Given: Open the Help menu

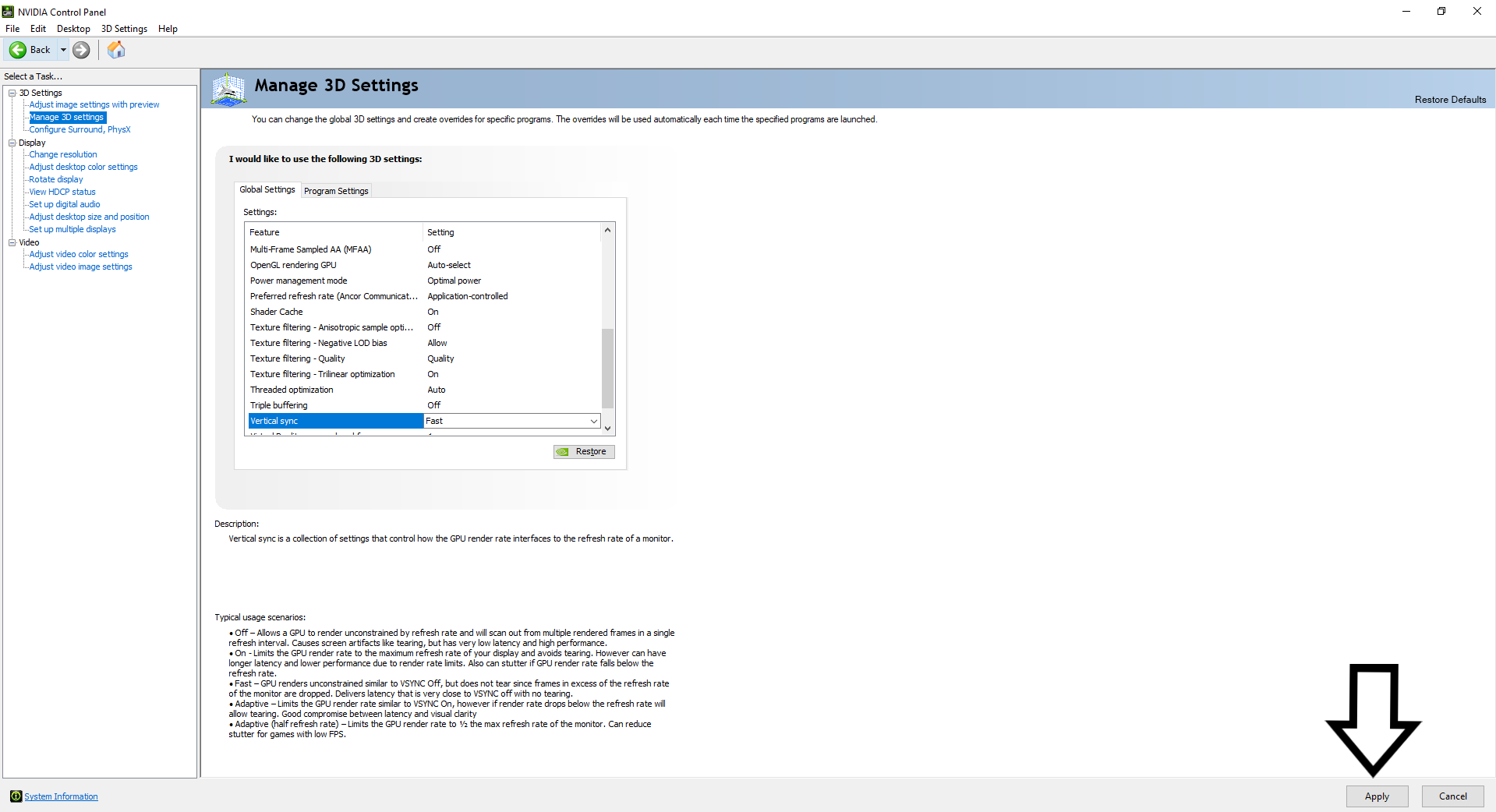Looking at the screenshot, I should tap(168, 29).
